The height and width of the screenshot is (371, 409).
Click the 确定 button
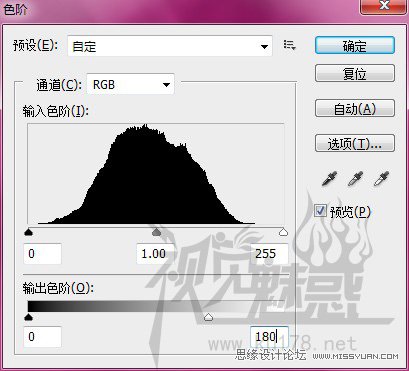(355, 46)
